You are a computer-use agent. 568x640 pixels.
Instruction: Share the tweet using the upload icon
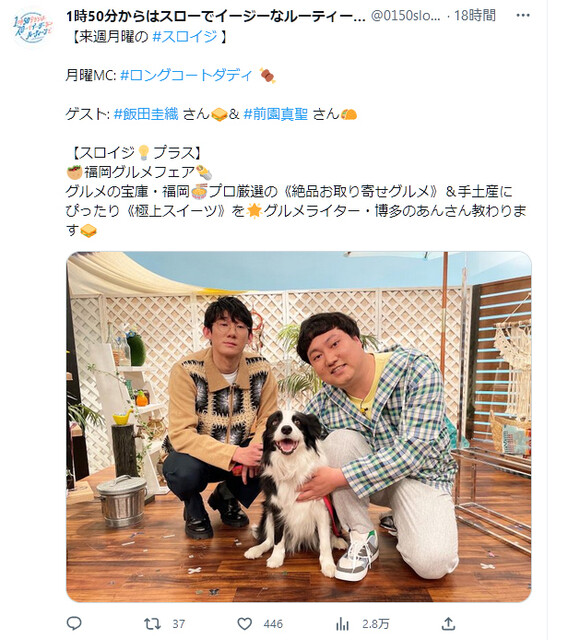pos(448,623)
